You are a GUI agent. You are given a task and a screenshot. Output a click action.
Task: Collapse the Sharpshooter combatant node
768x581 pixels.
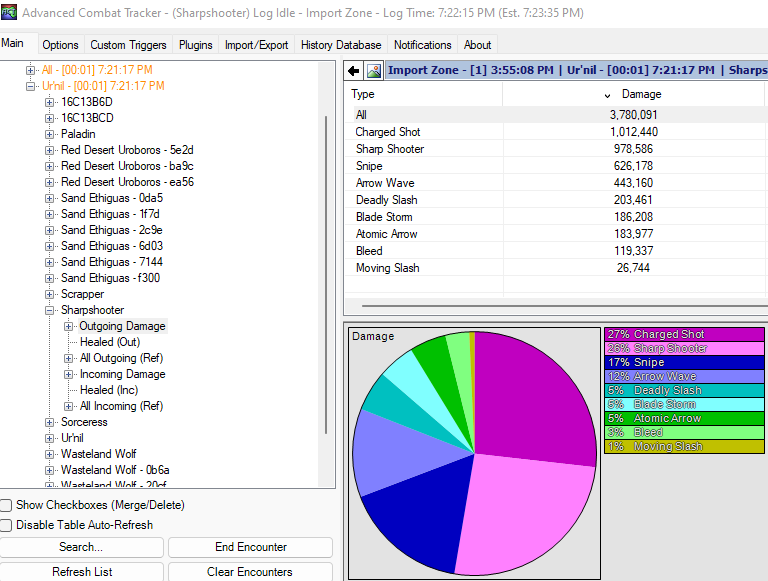(x=49, y=310)
